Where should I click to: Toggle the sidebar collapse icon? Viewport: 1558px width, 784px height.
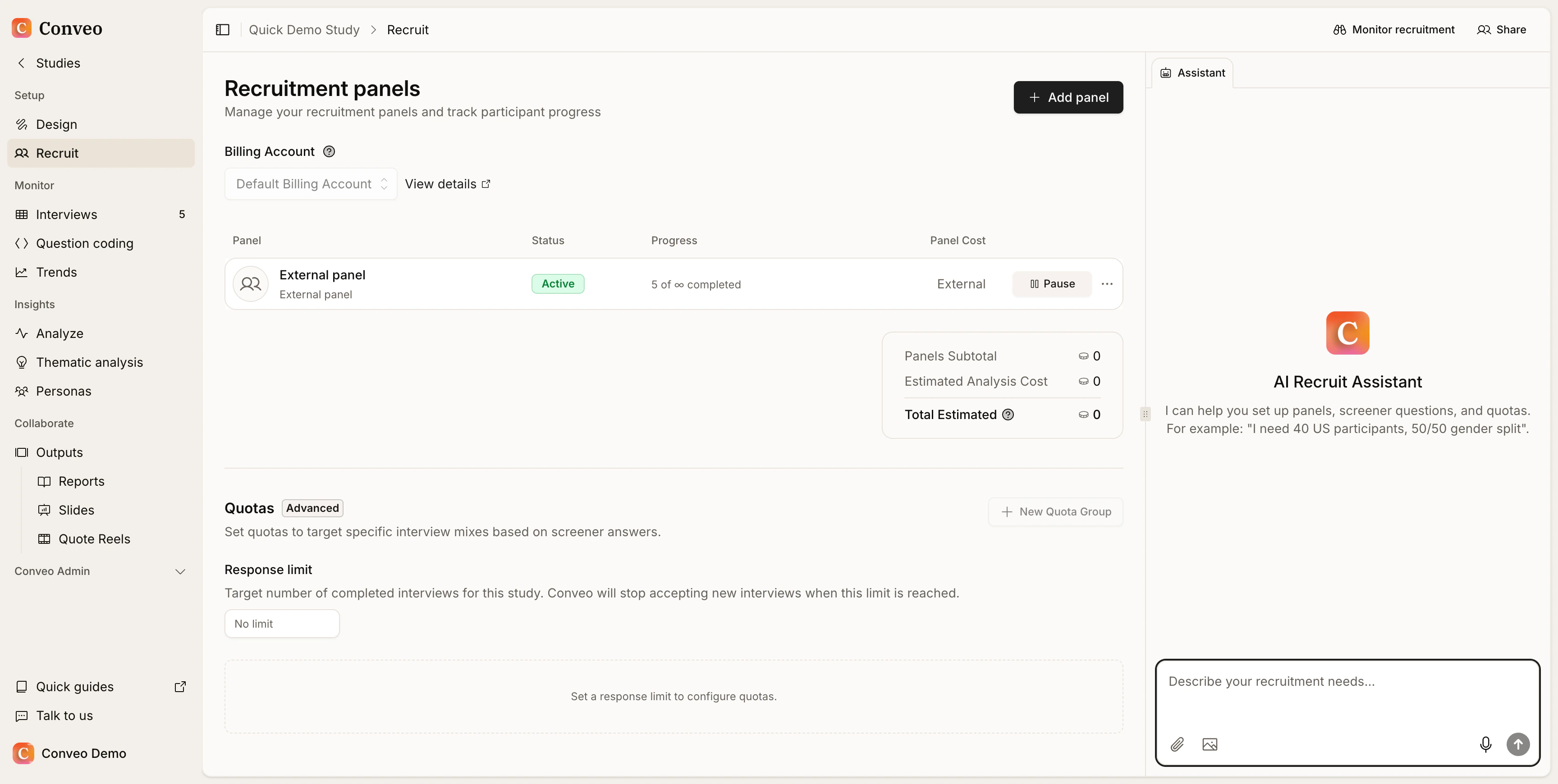click(223, 30)
